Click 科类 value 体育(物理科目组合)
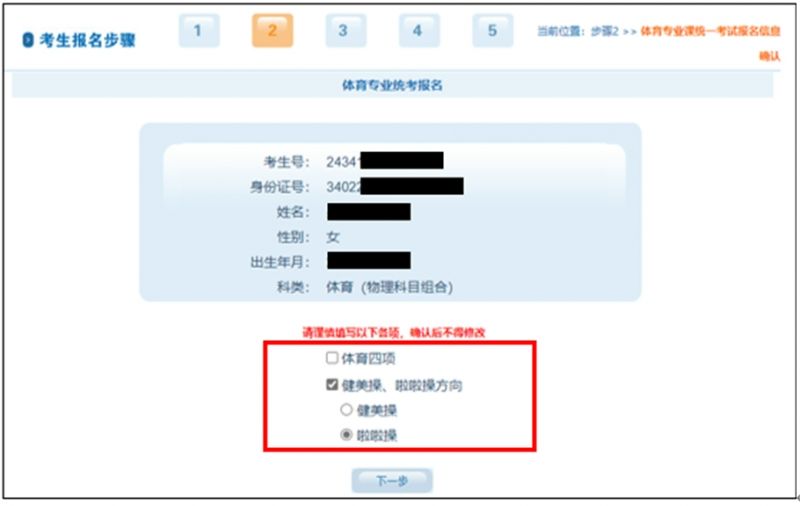Image resolution: width=800 pixels, height=506 pixels. 389,287
